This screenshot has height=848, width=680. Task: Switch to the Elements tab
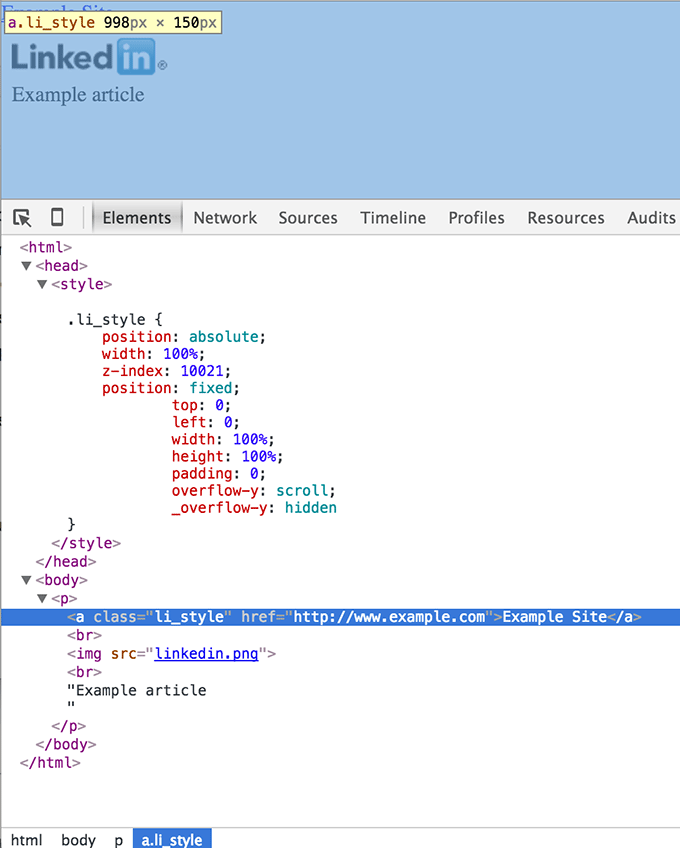pos(137,217)
